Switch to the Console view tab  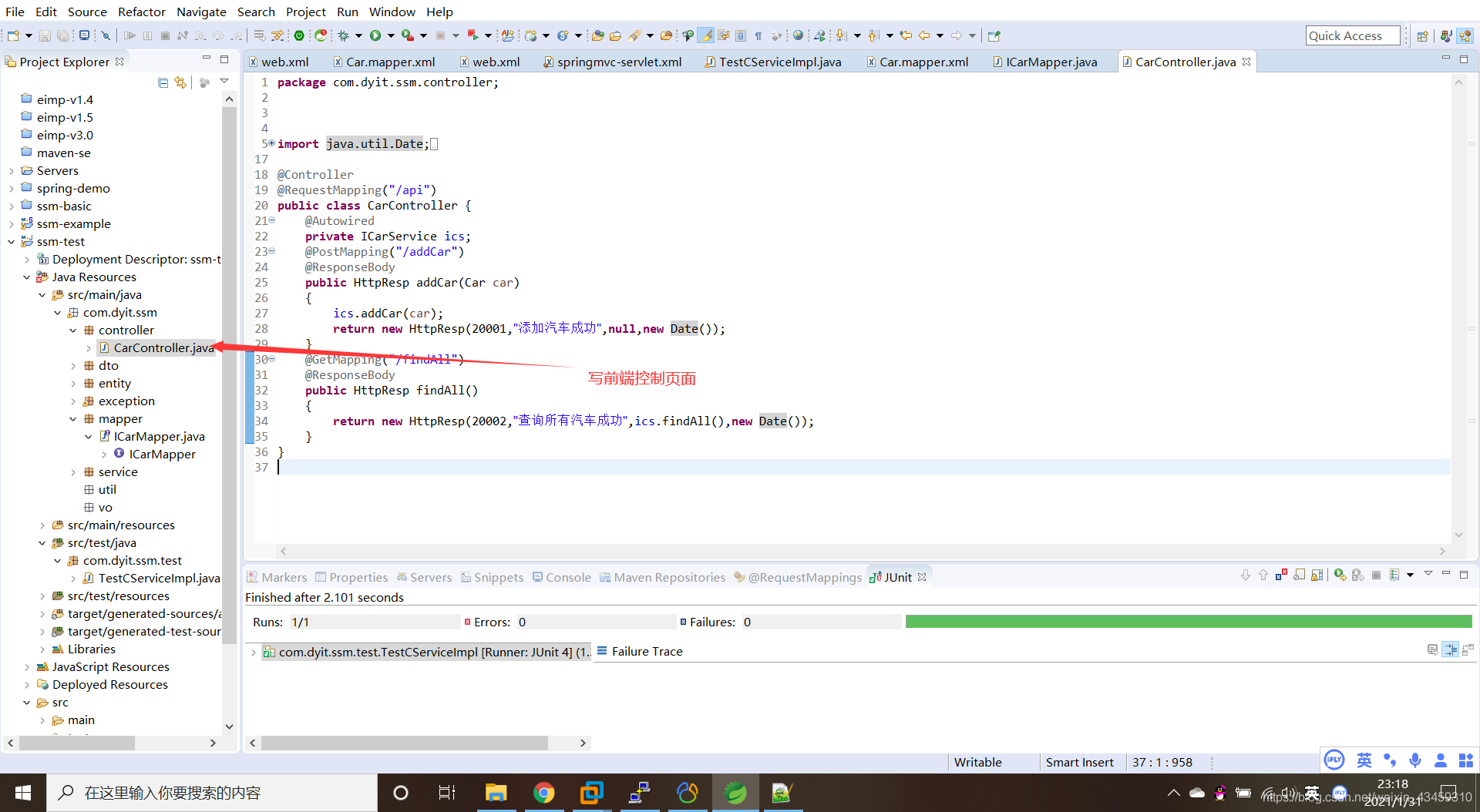point(561,577)
